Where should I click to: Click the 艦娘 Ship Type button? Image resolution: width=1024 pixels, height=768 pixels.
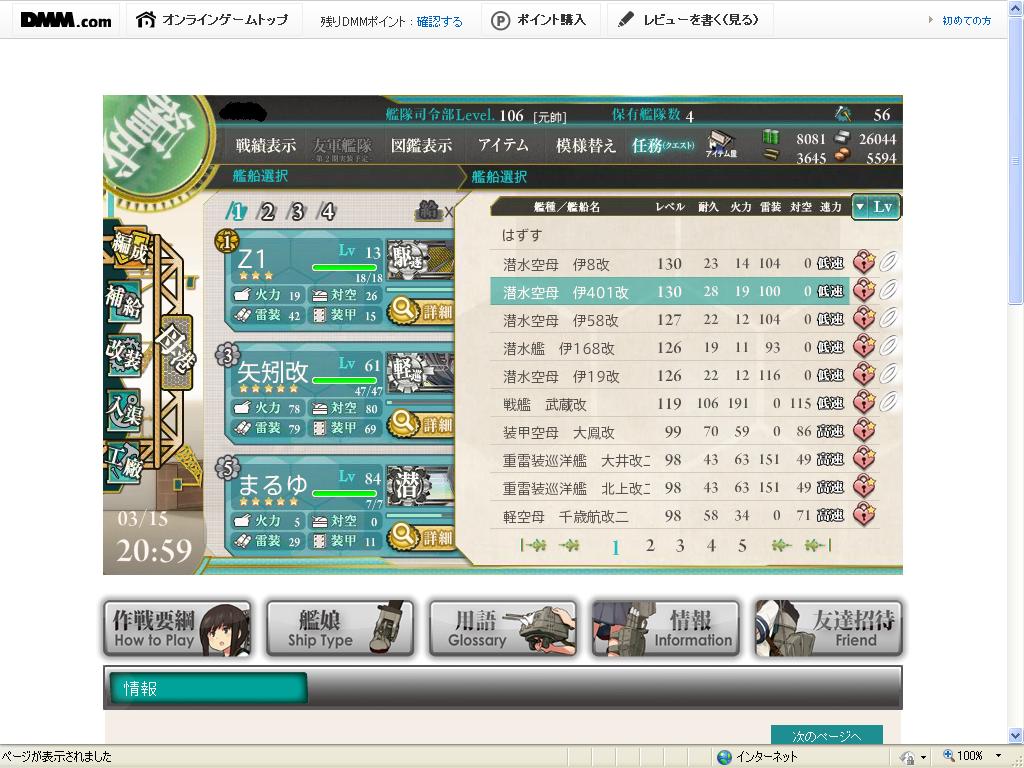tap(340, 628)
